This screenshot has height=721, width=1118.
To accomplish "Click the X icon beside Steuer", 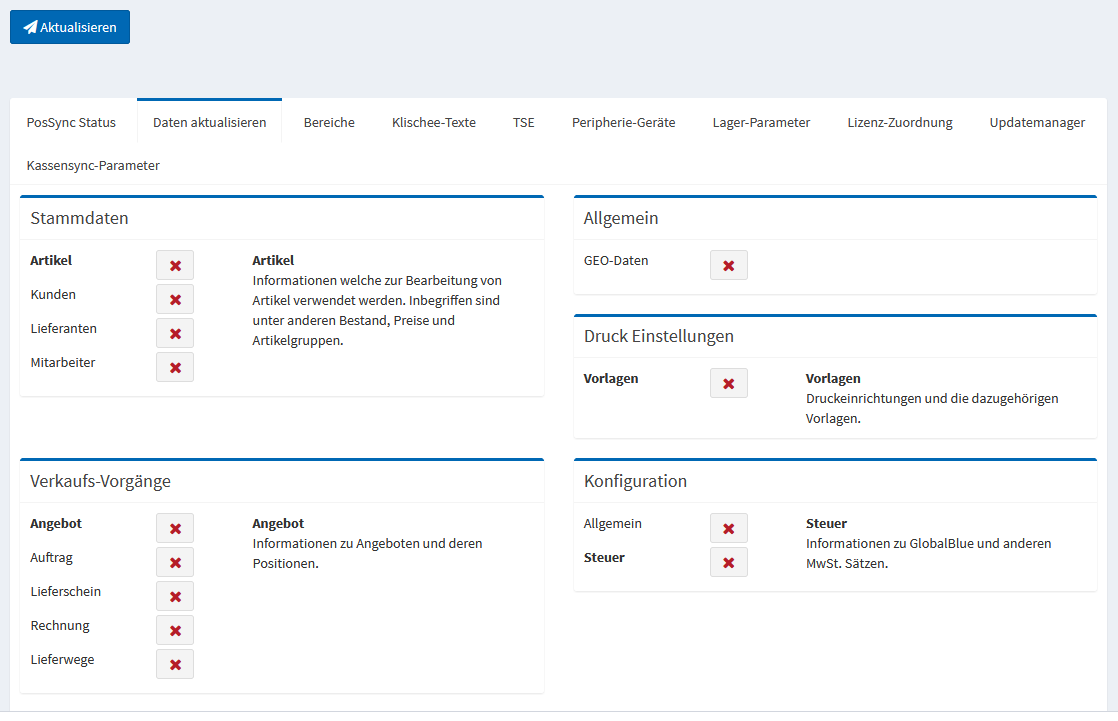I will (x=728, y=562).
